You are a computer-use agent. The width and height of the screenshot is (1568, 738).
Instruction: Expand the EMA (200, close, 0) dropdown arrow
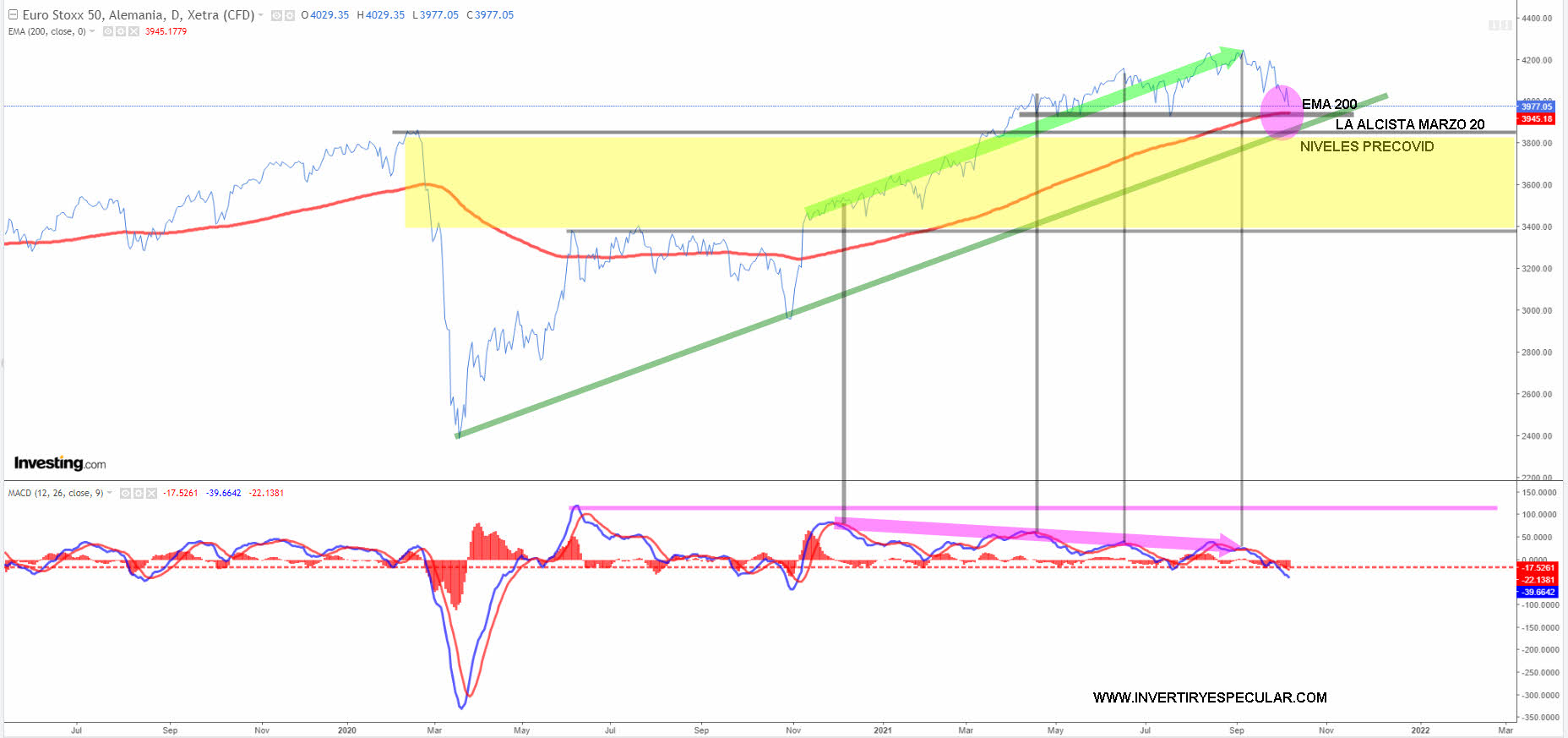92,31
